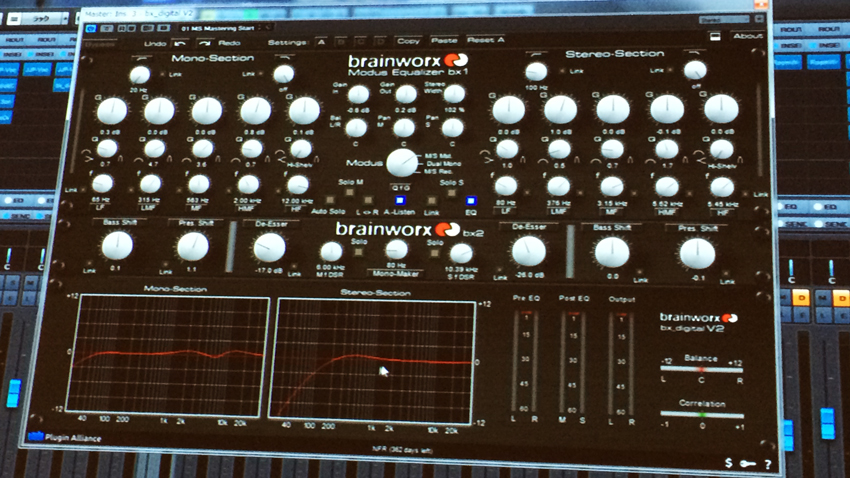The image size is (850, 478).
Task: Click the Mono-Maker 80 Hz knob
Action: coord(396,250)
